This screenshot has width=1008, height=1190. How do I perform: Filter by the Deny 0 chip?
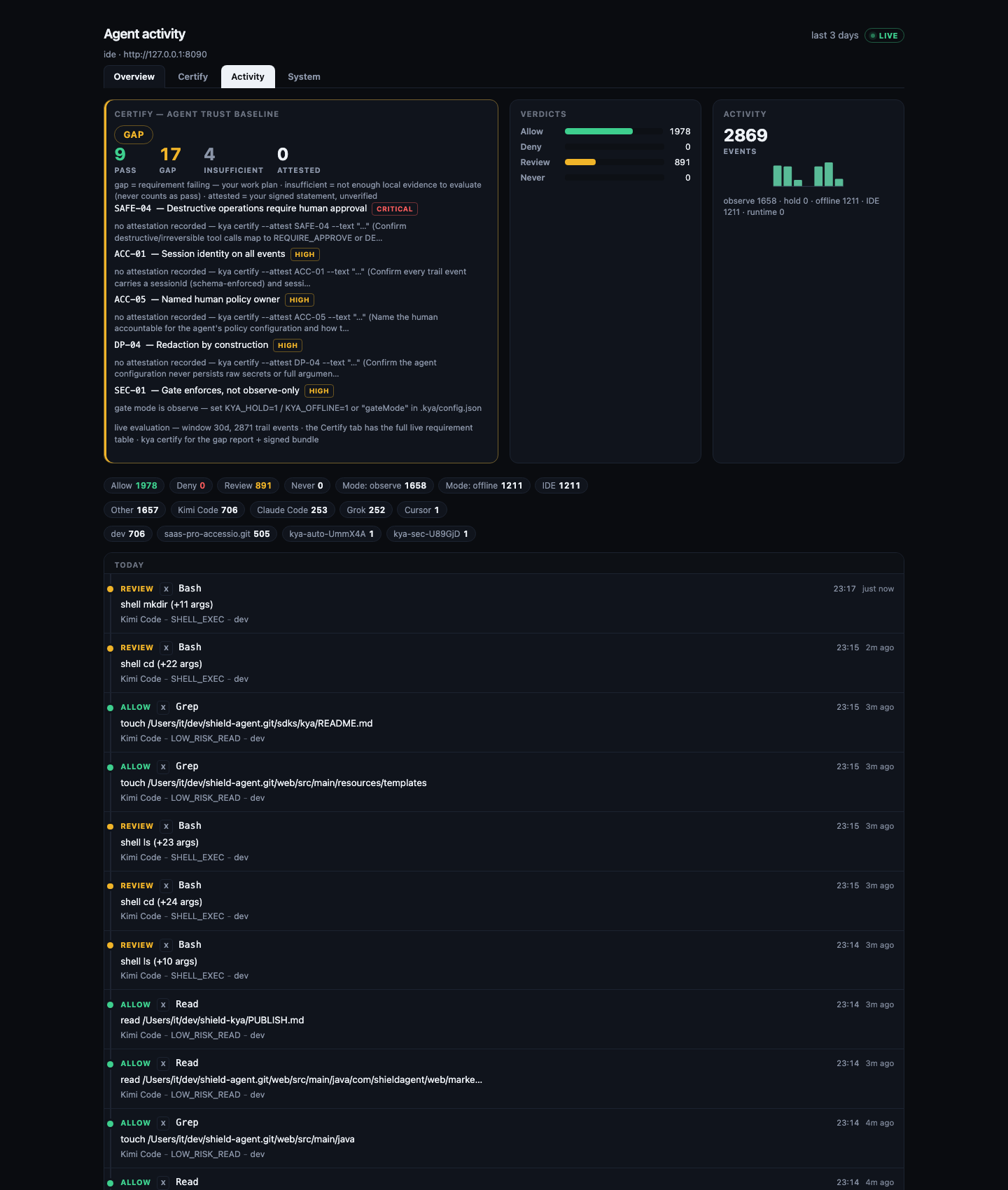click(191, 486)
